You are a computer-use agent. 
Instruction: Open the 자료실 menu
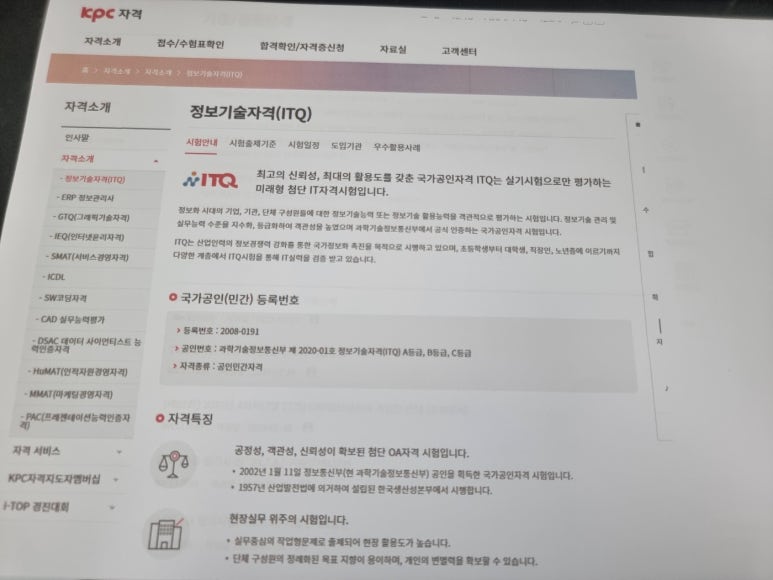pos(393,49)
